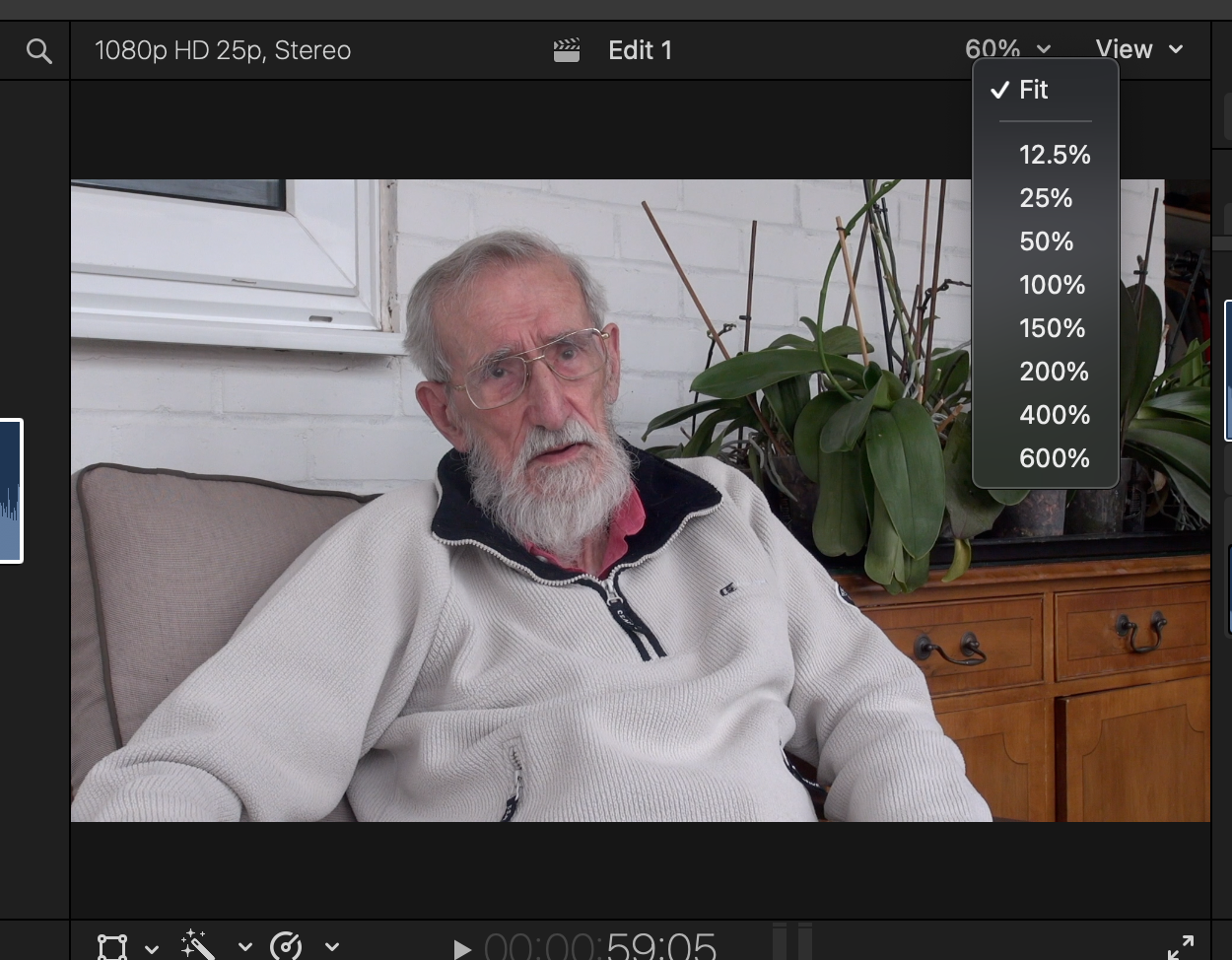The width and height of the screenshot is (1232, 960).
Task: Choose 12.5% zoom level
Action: [x=1054, y=155]
